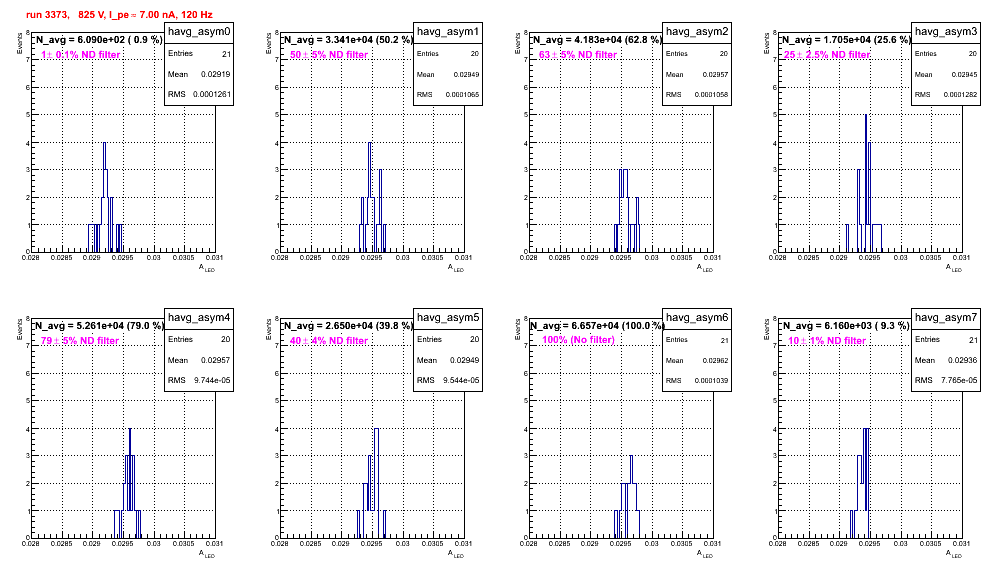
Task: Select the havg_asym6 stats box title
Action: 697,318
